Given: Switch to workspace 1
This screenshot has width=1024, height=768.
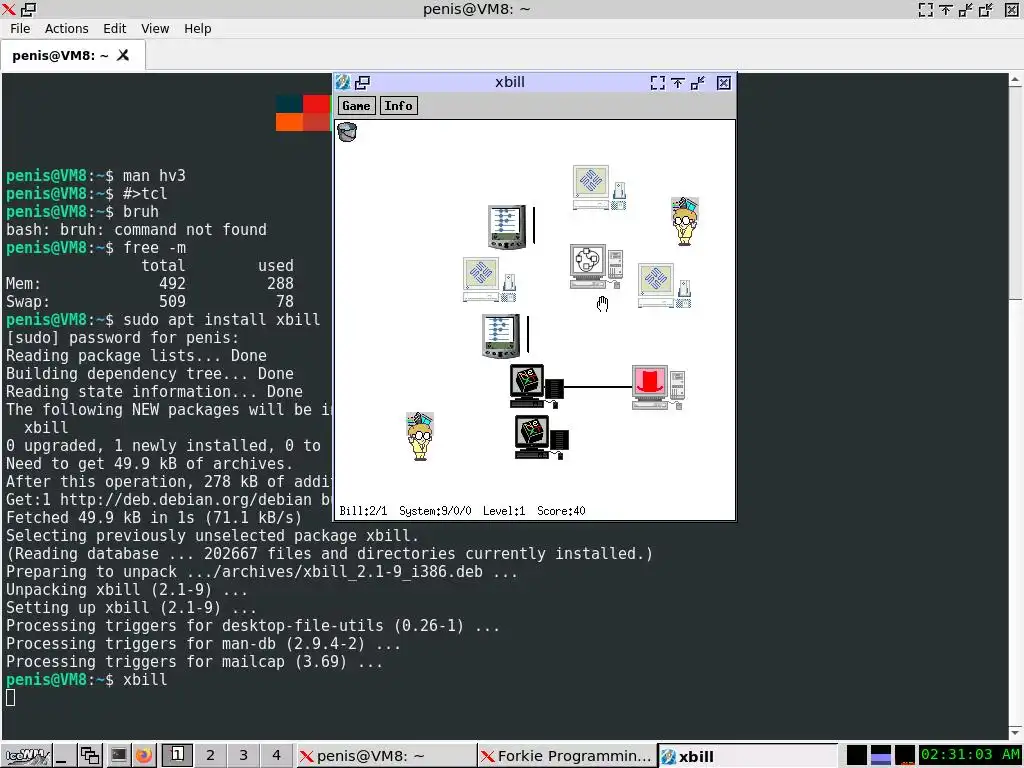Looking at the screenshot, I should [177, 755].
